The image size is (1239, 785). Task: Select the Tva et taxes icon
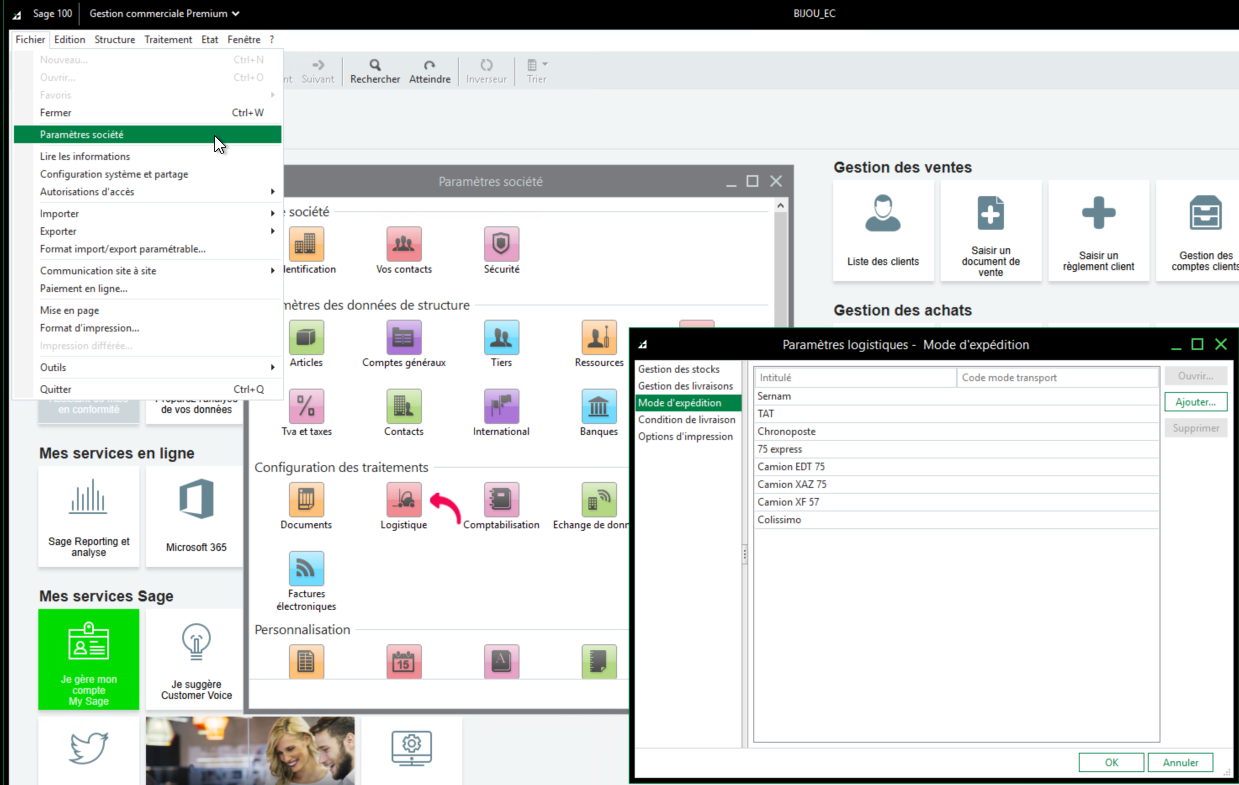pos(306,407)
